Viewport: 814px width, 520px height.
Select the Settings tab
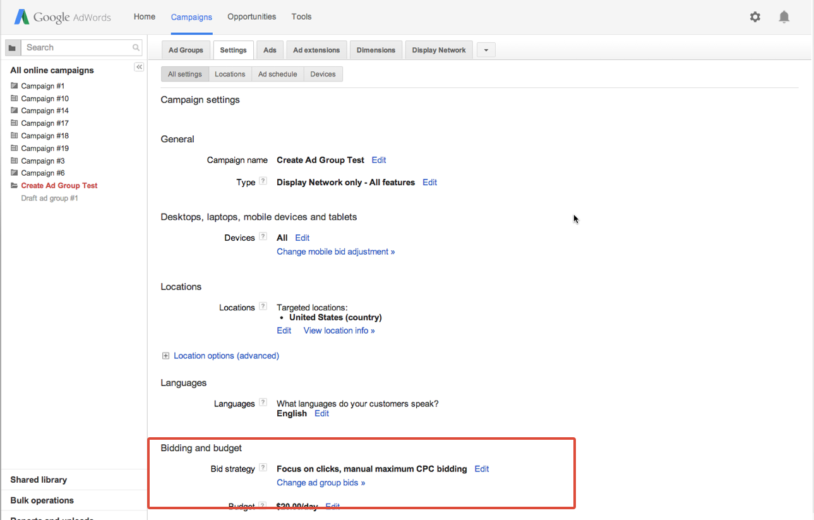tap(233, 50)
